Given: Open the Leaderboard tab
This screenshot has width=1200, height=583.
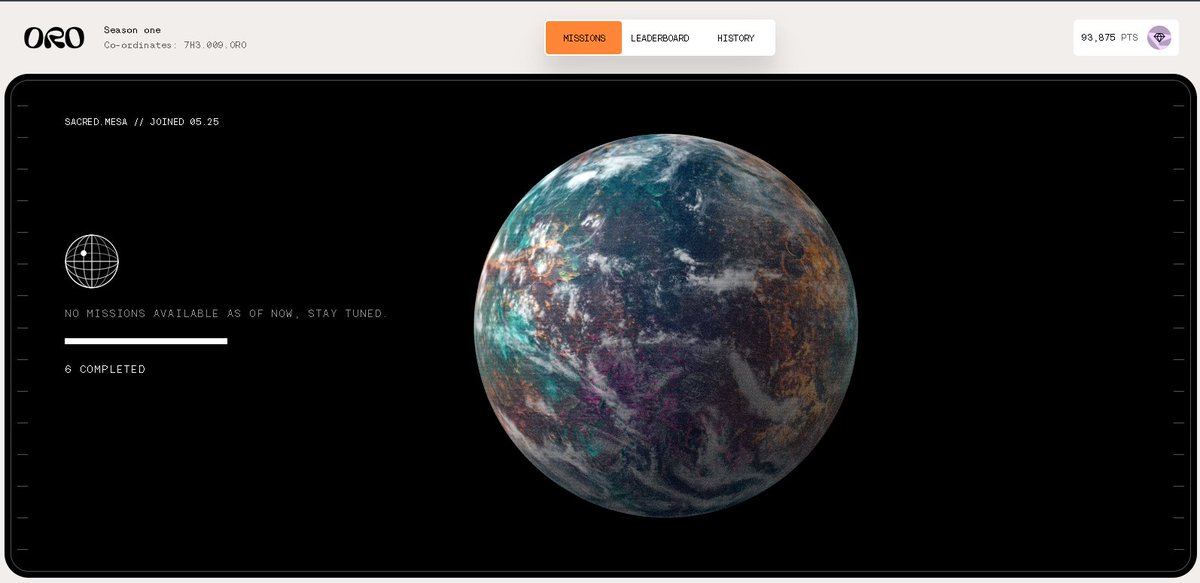Looking at the screenshot, I should coord(660,38).
